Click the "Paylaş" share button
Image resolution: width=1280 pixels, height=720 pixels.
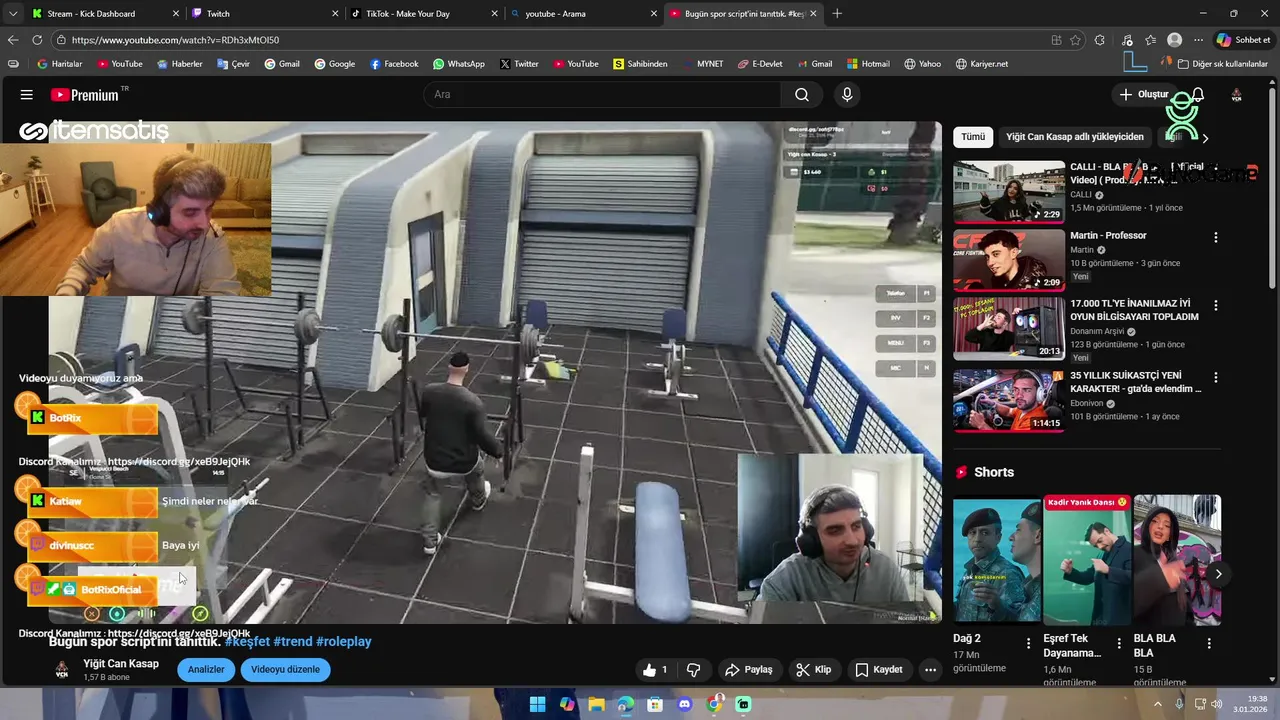coord(749,670)
